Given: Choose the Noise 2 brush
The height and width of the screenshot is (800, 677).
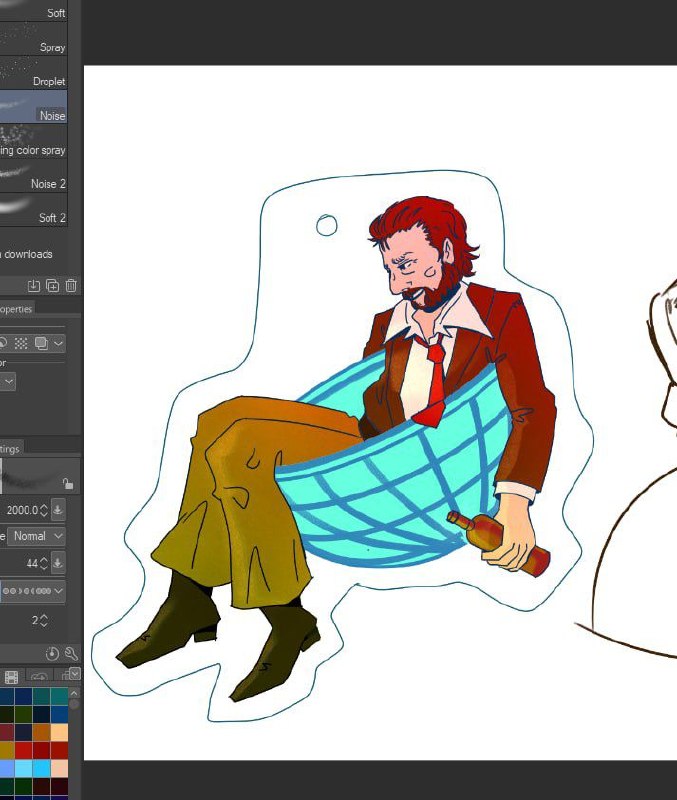Looking at the screenshot, I should click(x=33, y=175).
